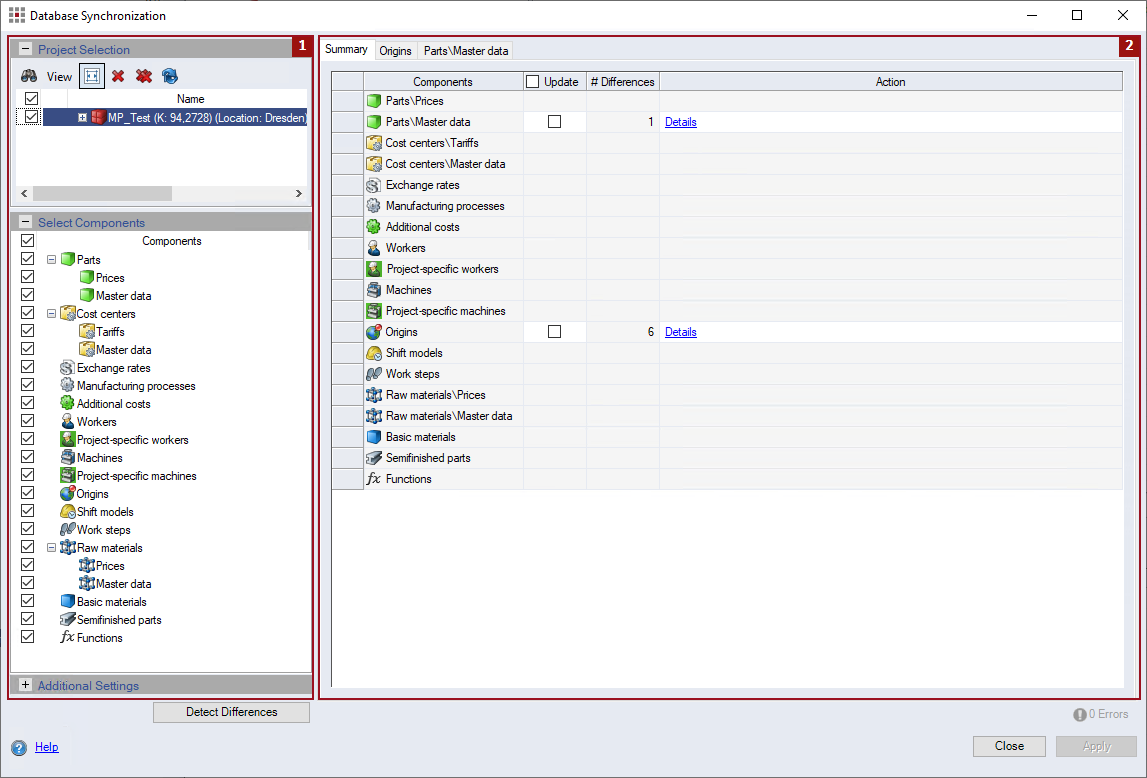This screenshot has height=778, width=1147.
Task: Open the Parts\Master data tab
Action: point(465,51)
